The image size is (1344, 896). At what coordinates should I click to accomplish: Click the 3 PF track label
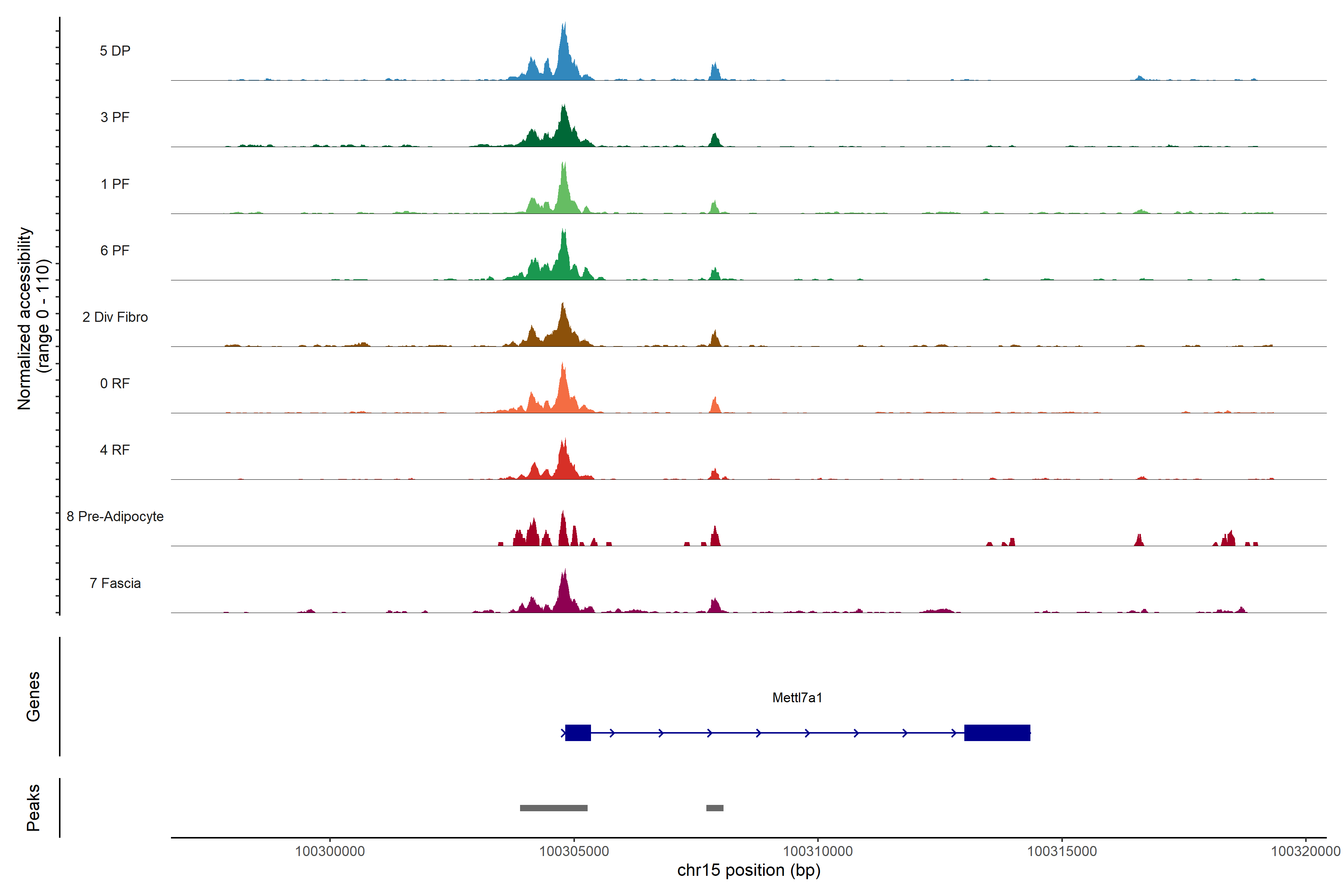115,117
